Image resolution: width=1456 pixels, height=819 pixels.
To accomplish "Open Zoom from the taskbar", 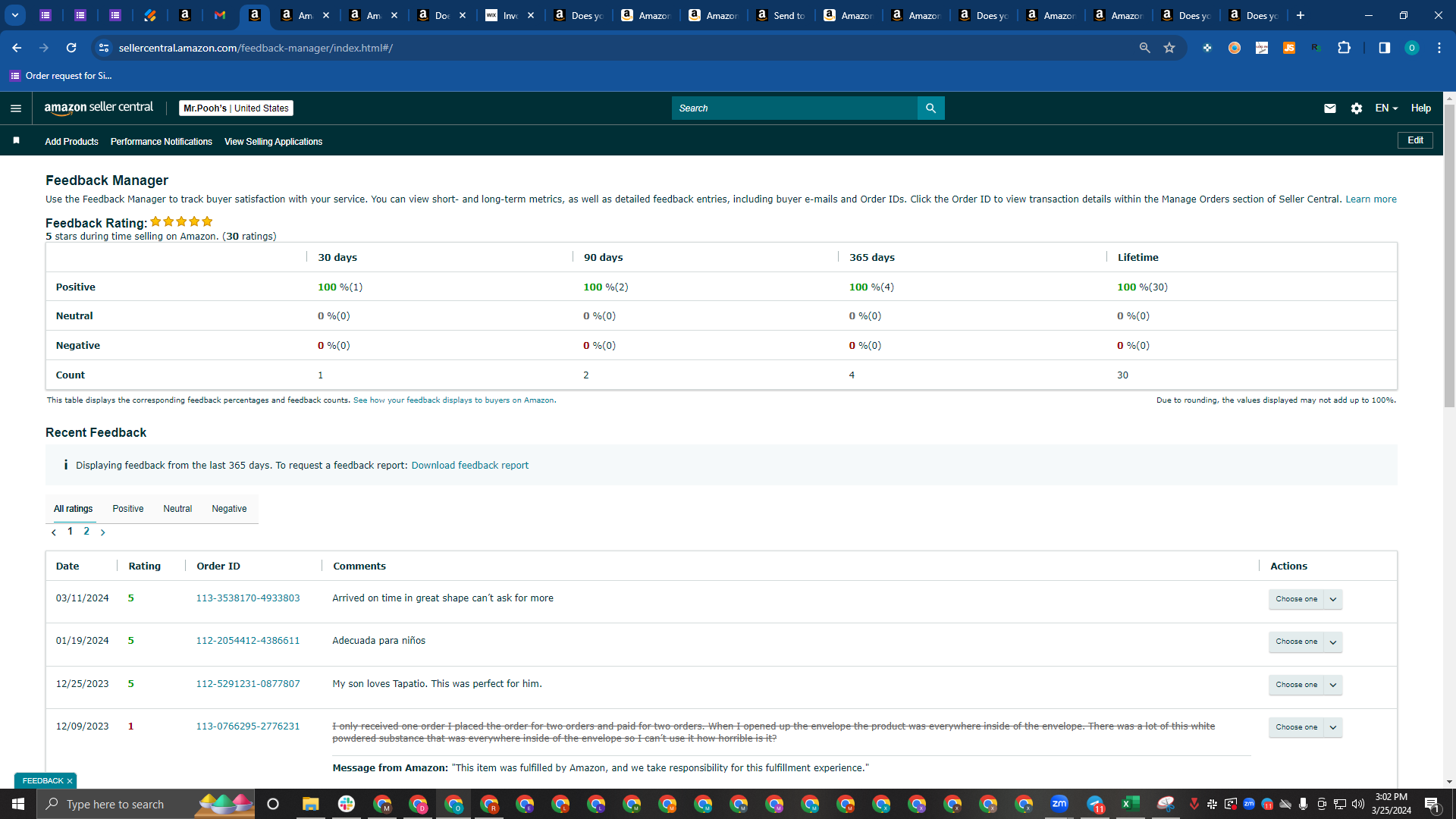I will coord(1059,804).
